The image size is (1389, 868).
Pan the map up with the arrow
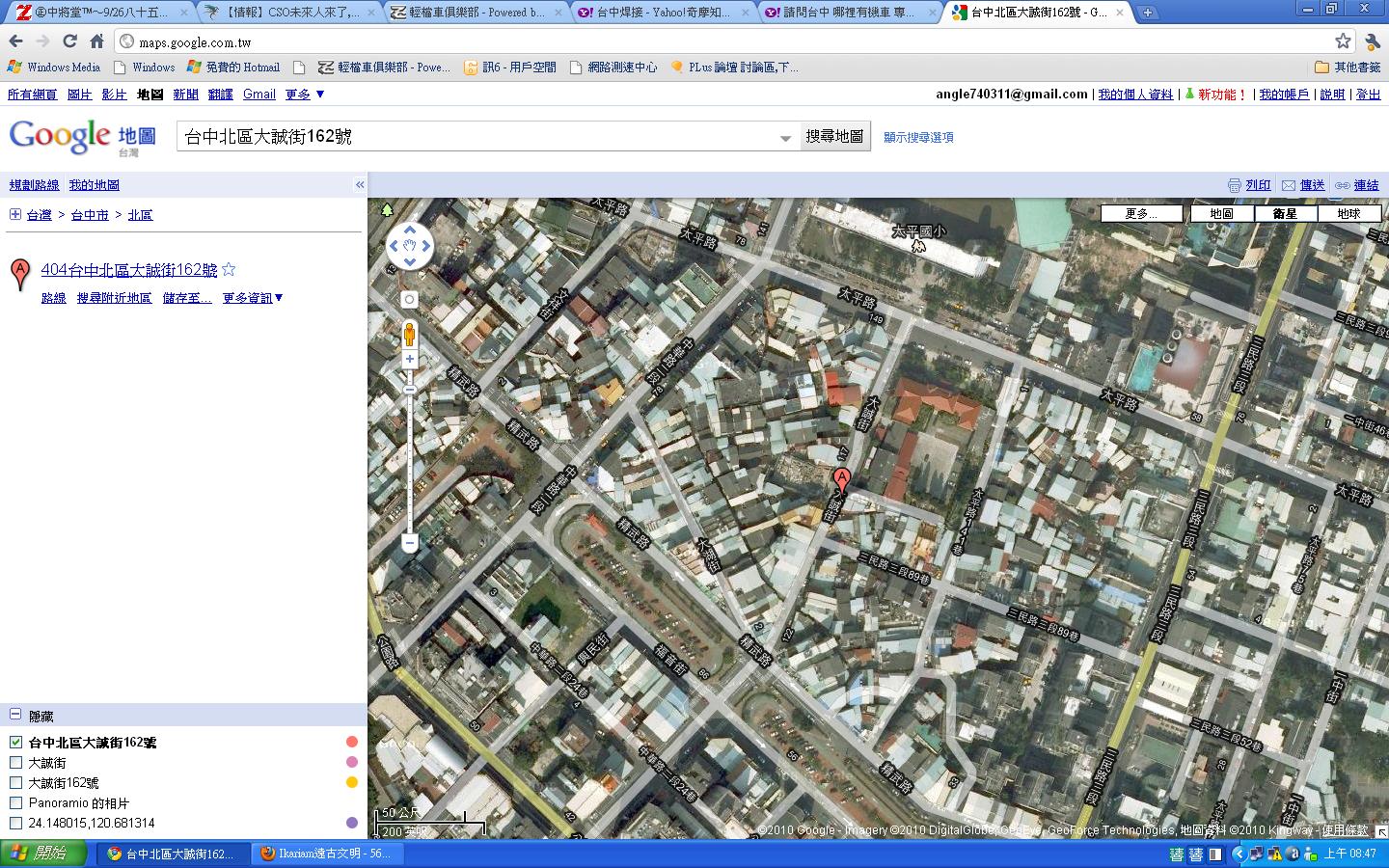tap(410, 231)
